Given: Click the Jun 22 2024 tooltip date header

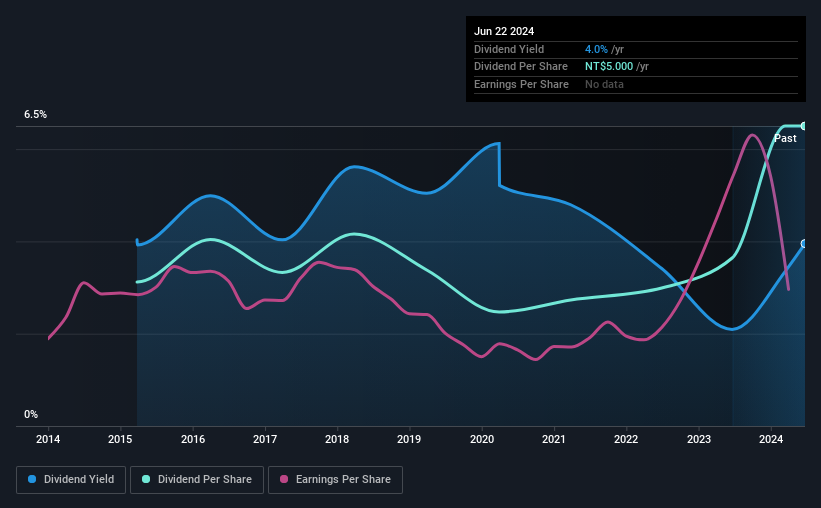Looking at the screenshot, I should [504, 31].
